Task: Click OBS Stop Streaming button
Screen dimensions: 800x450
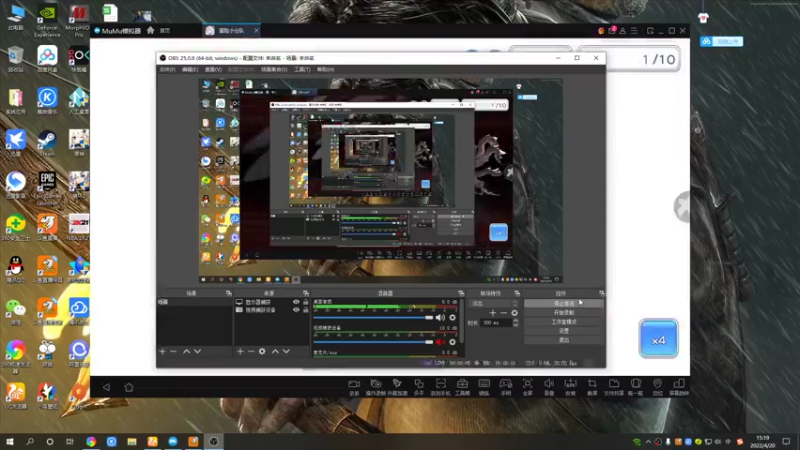Action: [563, 304]
